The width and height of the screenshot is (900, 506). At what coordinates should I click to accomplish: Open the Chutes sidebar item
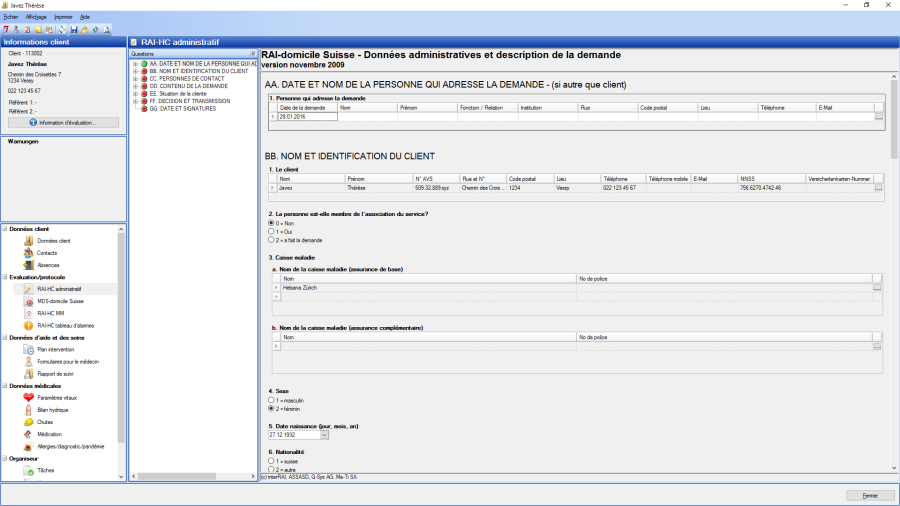[44, 422]
